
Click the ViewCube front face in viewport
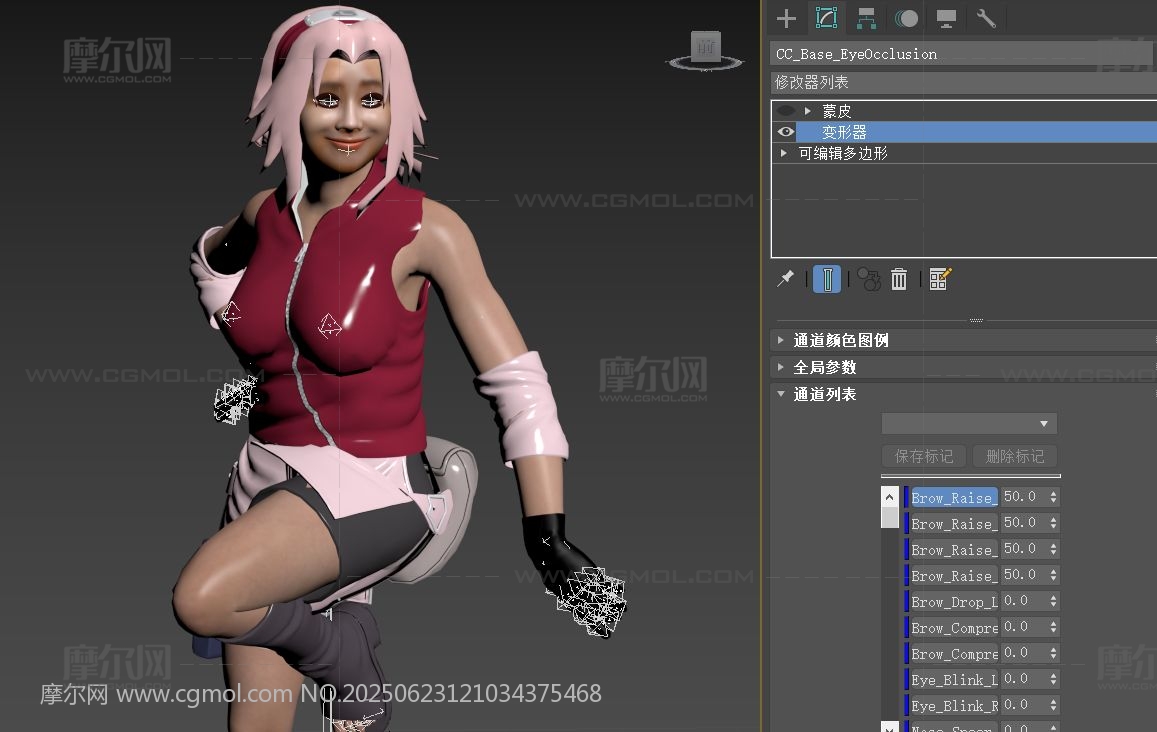(x=706, y=47)
